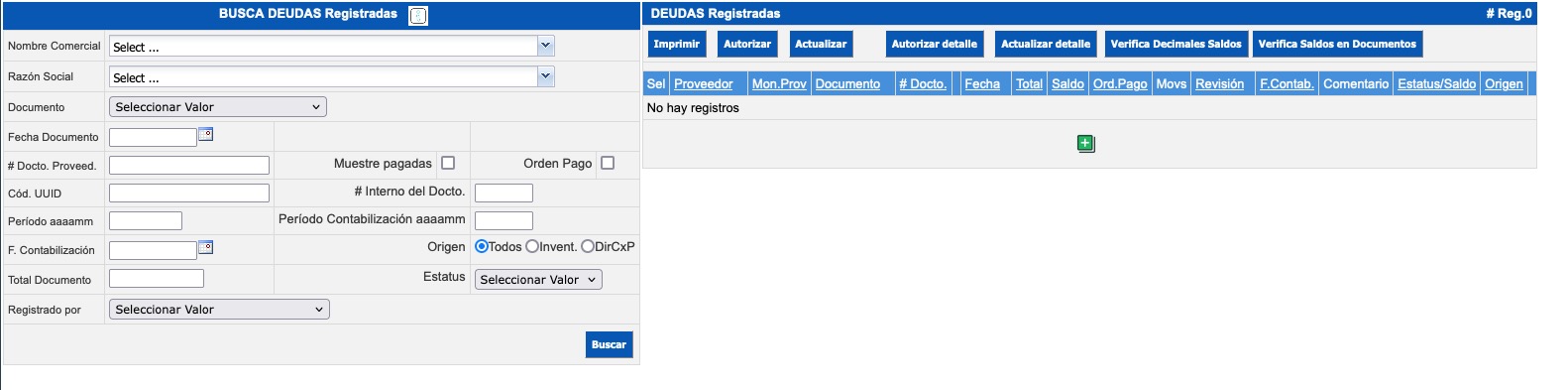The width and height of the screenshot is (1568, 390).
Task: Sort by Estatus/Saldo column header
Action: point(1436,84)
